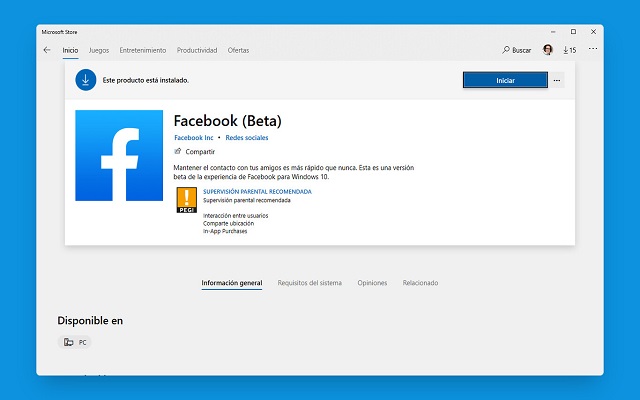The width and height of the screenshot is (640, 400).
Task: Go back with the arrow icon
Action: (47, 50)
